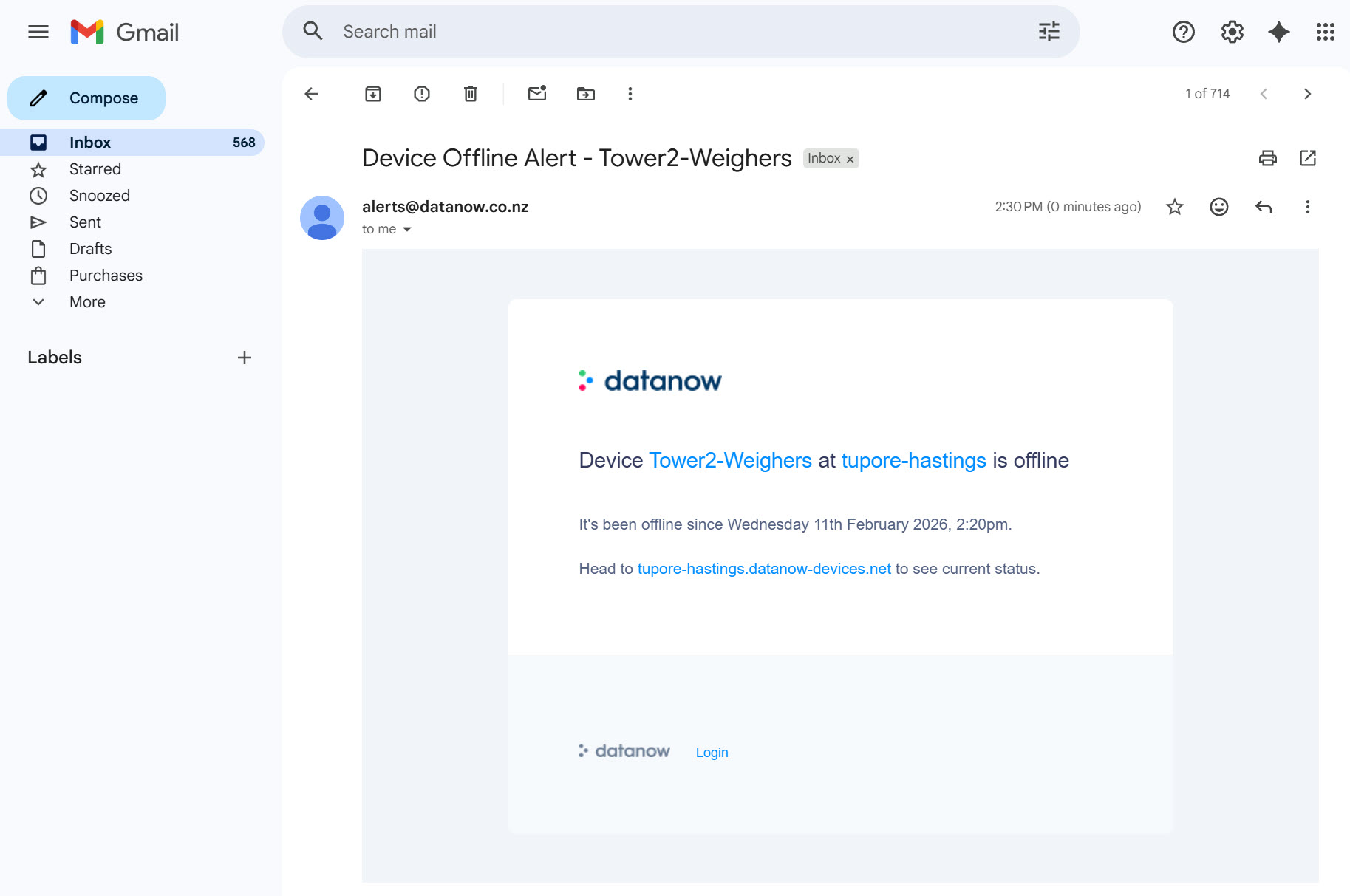The height and width of the screenshot is (896, 1350).
Task: Expand the 'to me' recipient details
Action: (387, 229)
